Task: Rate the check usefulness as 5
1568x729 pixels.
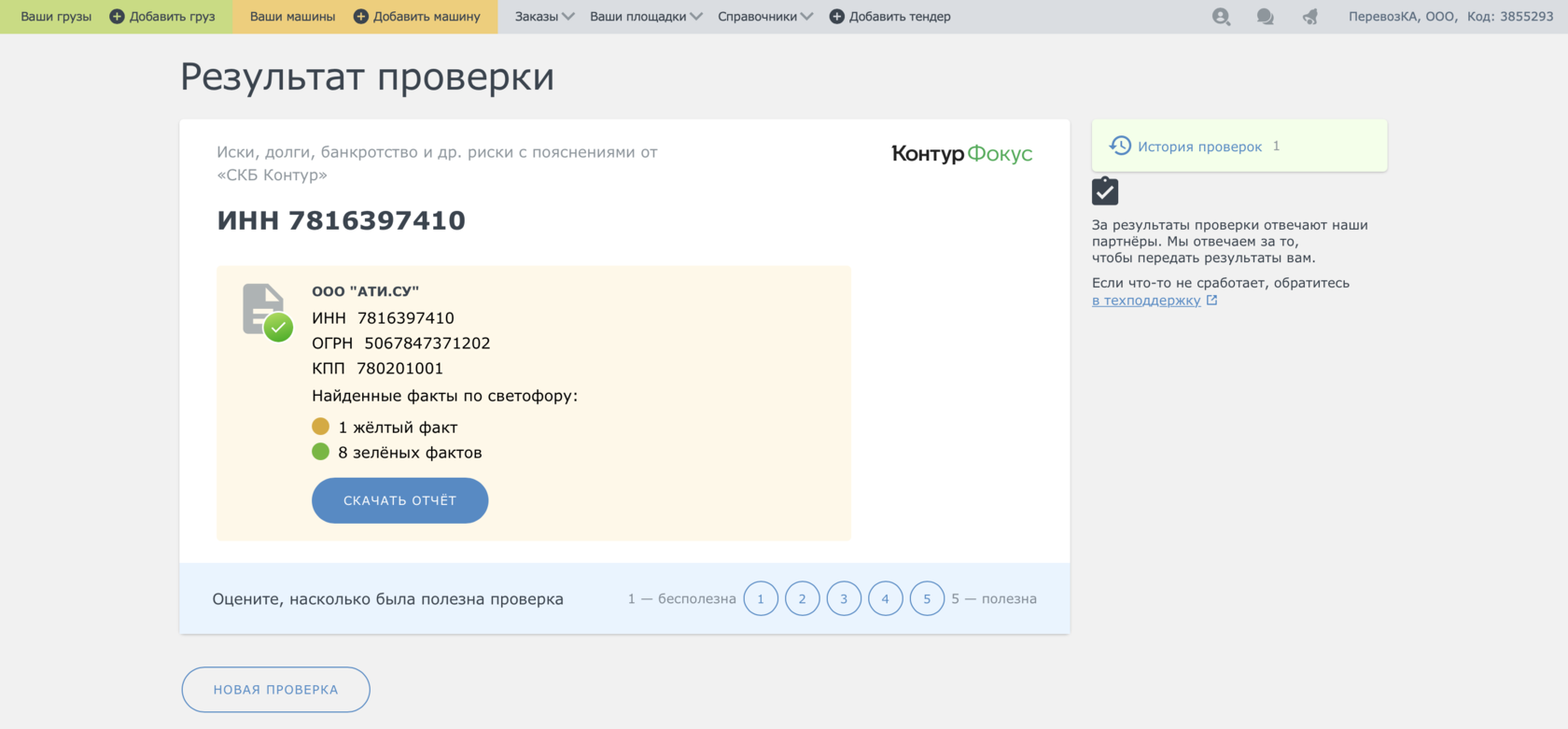Action: [x=927, y=598]
